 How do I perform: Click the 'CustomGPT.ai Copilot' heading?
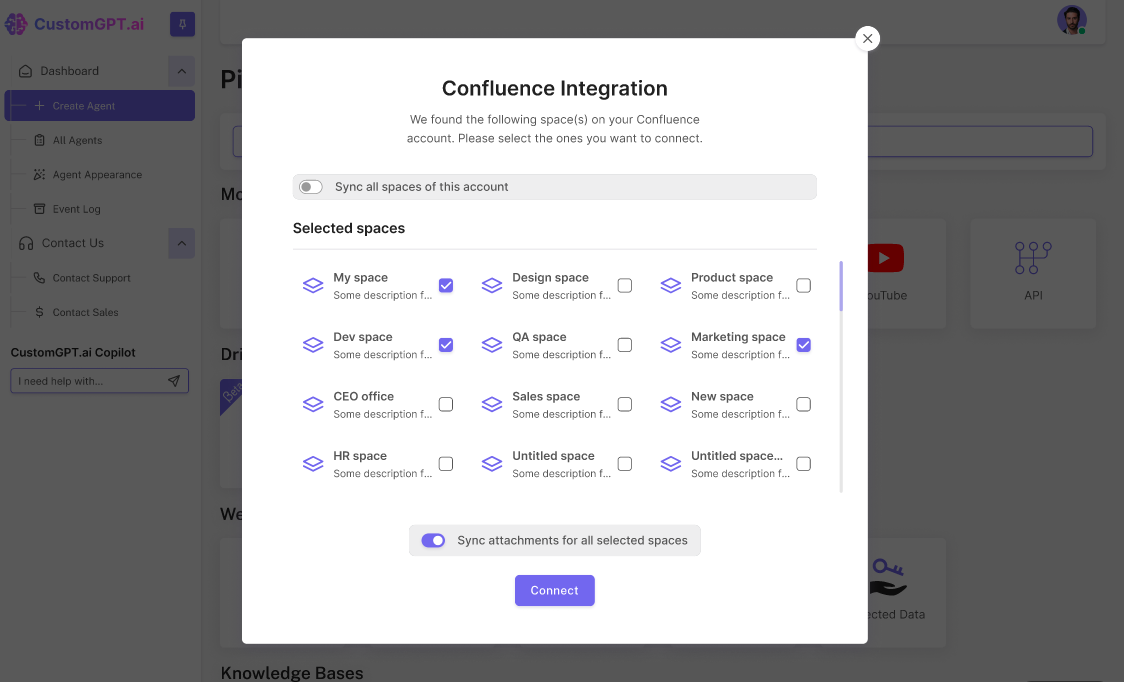[x=73, y=352]
